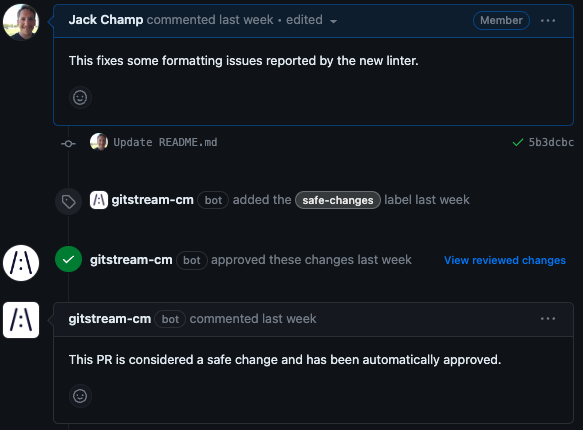
Task: Open the Update README.md commit
Action: 165,142
